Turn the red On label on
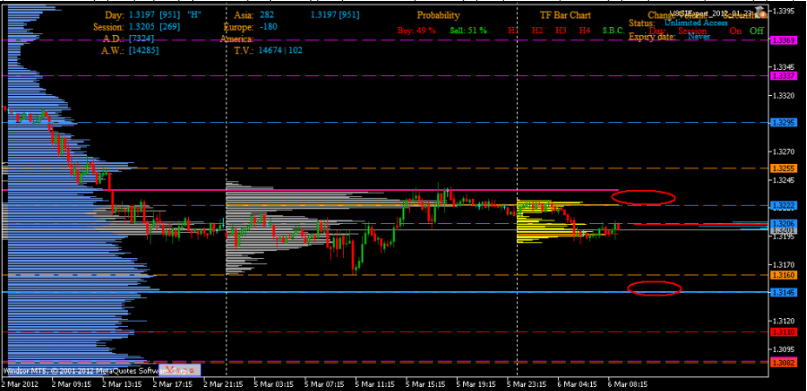 point(735,30)
